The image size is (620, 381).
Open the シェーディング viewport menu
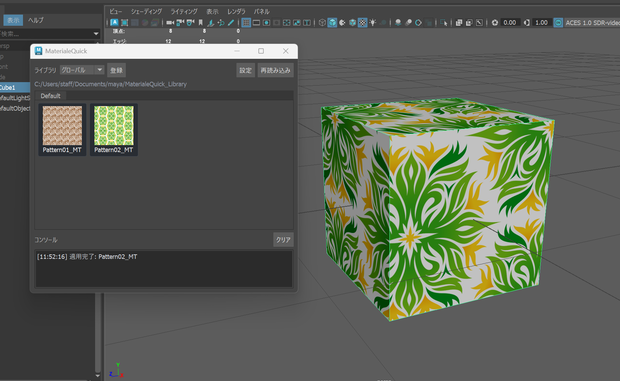147,11
